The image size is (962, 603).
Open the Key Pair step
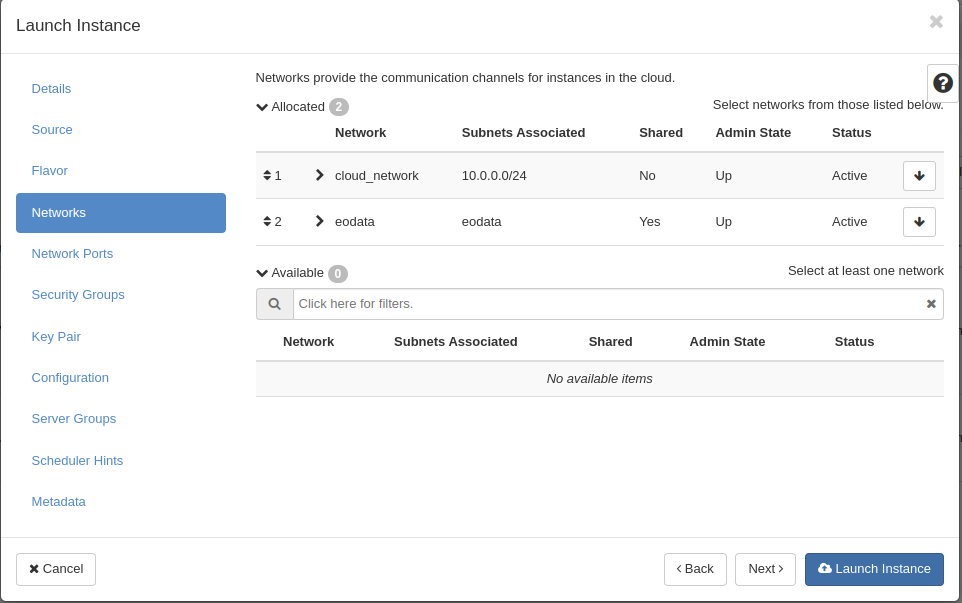pyautogui.click(x=56, y=337)
